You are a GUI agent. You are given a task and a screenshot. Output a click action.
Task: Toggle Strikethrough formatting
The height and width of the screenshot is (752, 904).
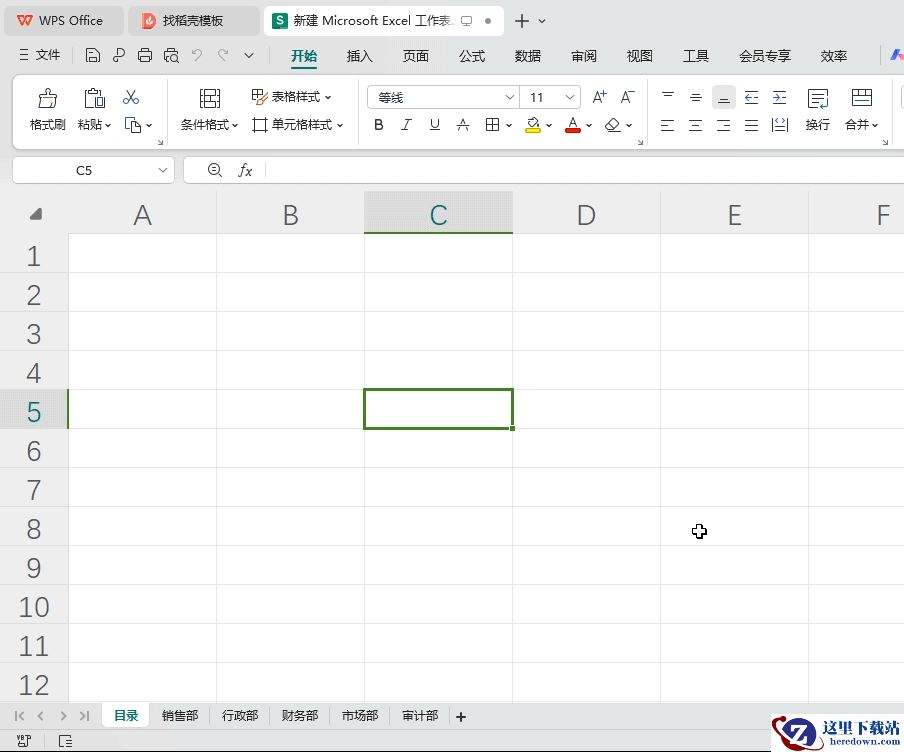click(463, 125)
